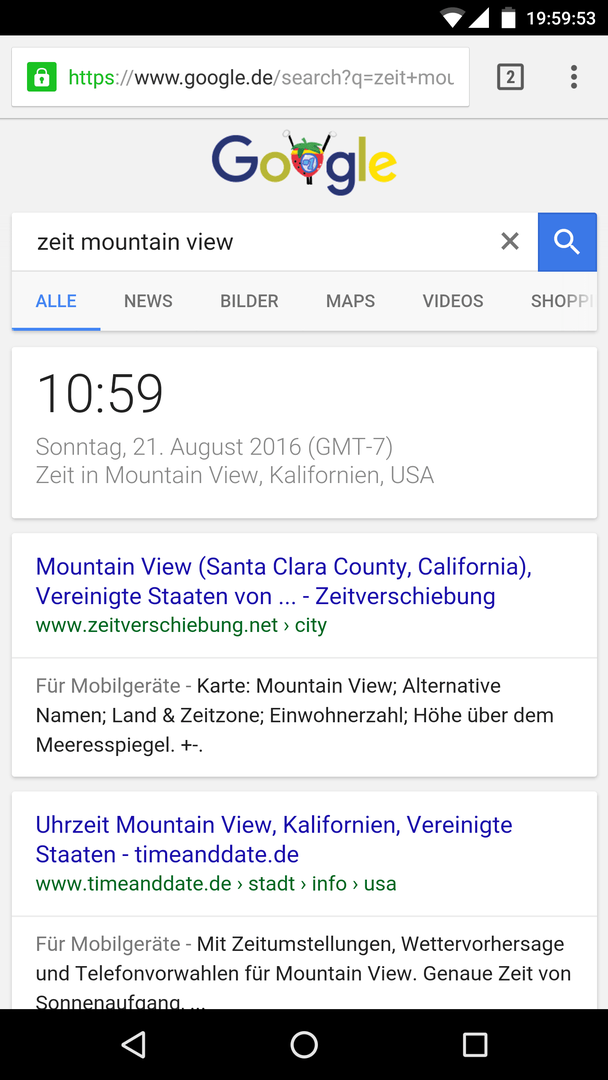This screenshot has height=1080, width=608.
Task: Switch to the VIDEOS search tab
Action: [x=453, y=301]
